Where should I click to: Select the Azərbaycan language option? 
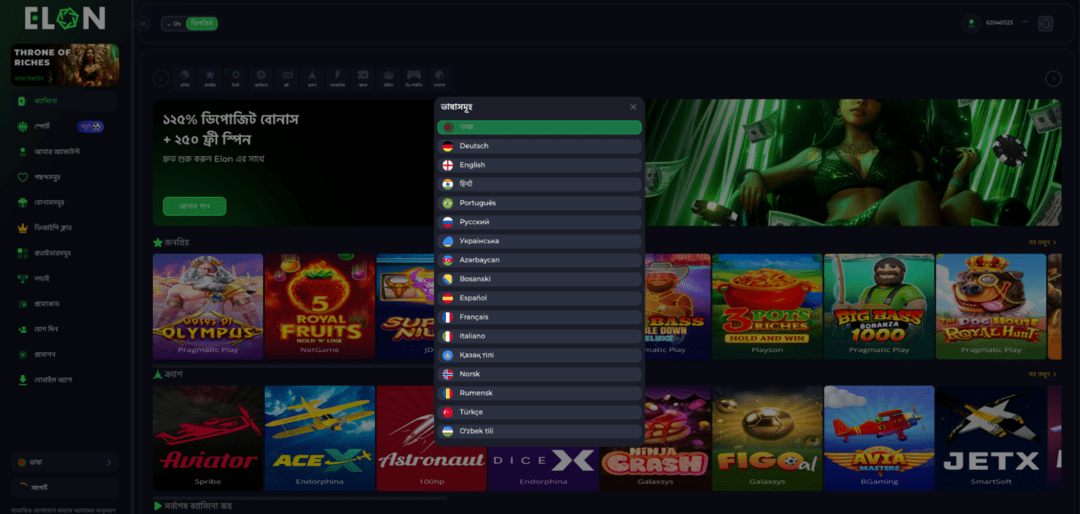[539, 260]
